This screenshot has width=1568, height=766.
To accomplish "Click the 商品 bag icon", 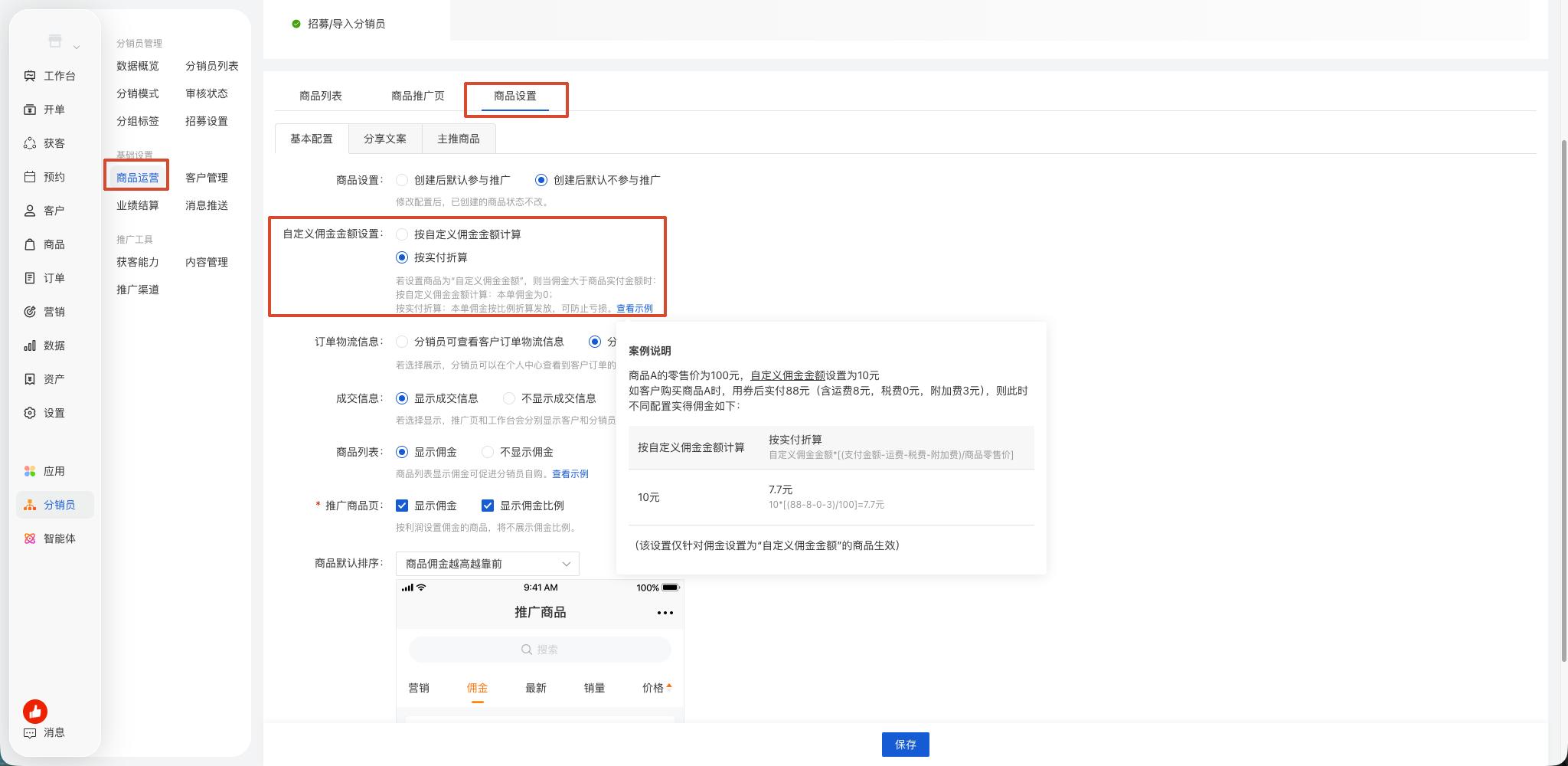I will 30,244.
